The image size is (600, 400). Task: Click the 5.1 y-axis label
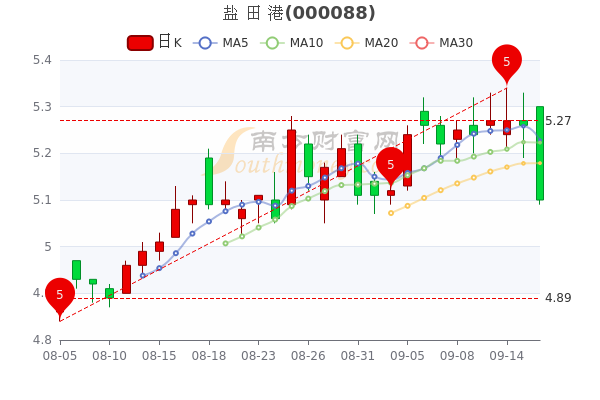pos(42,200)
